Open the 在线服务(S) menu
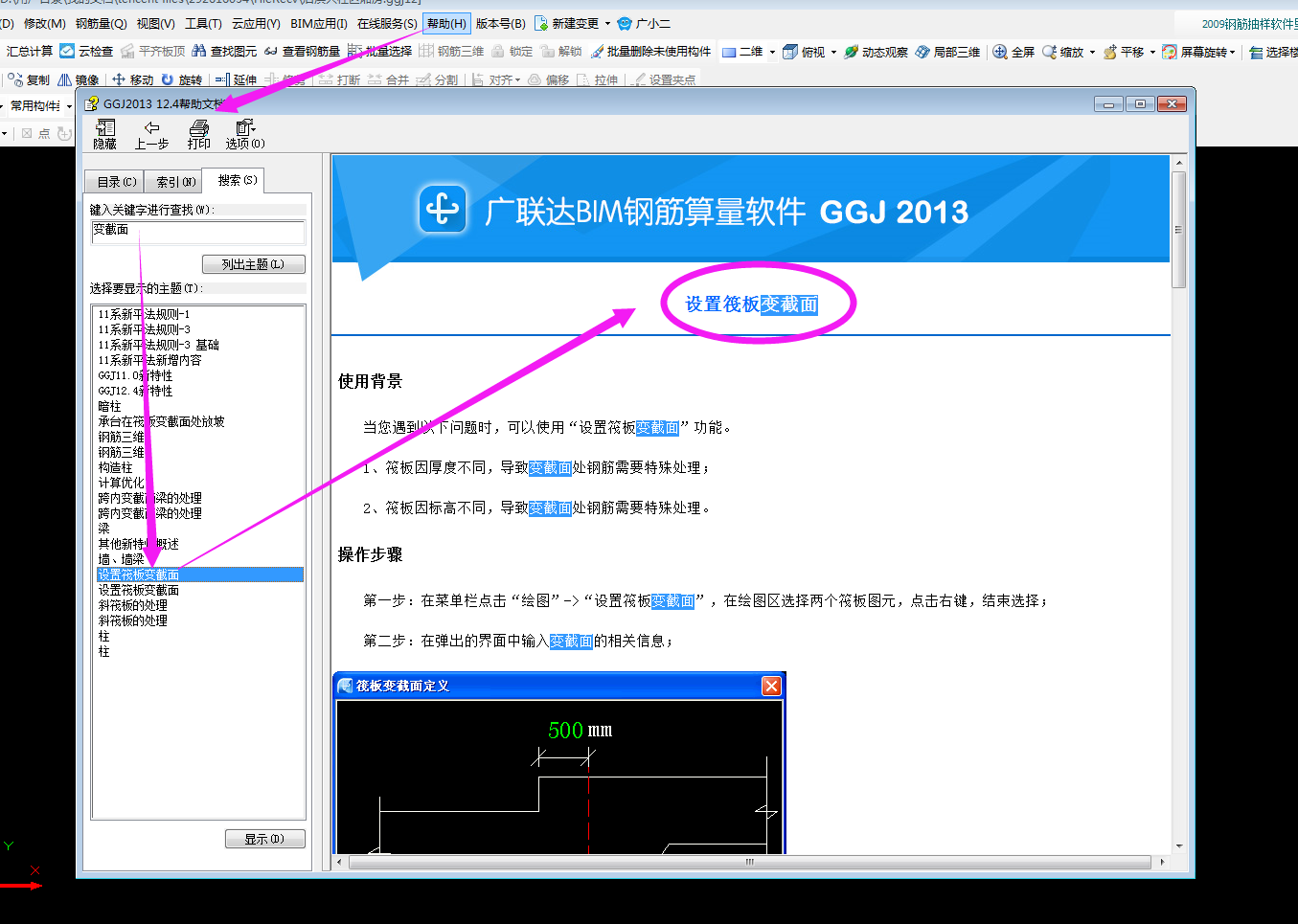This screenshot has width=1298, height=924. [x=387, y=23]
